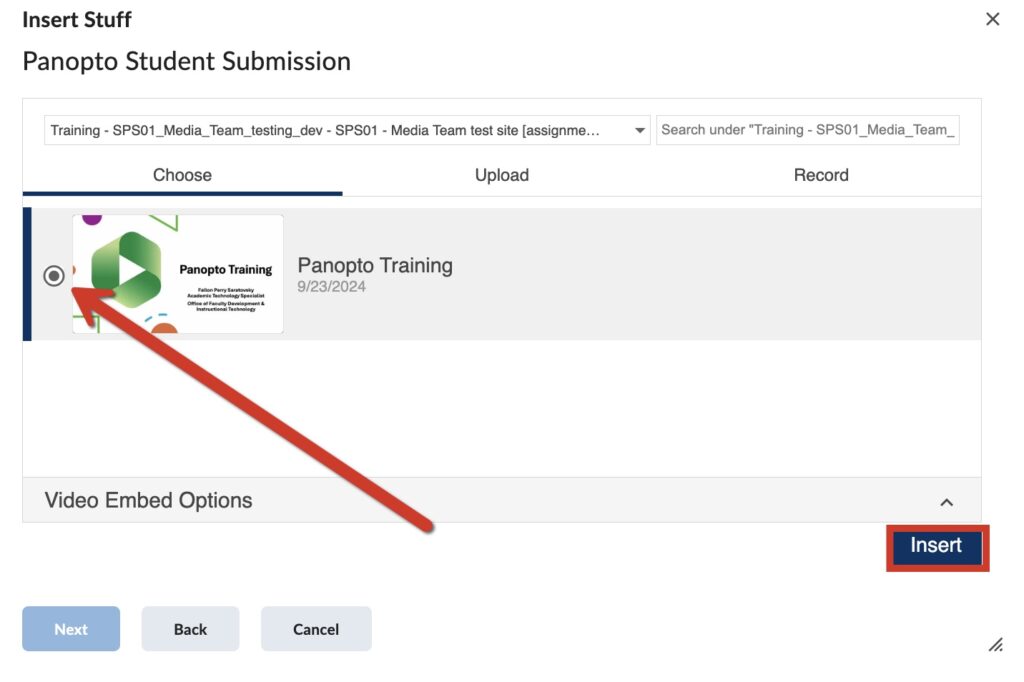Open the Record tab
This screenshot has height=682, width=1024.
coord(820,174)
